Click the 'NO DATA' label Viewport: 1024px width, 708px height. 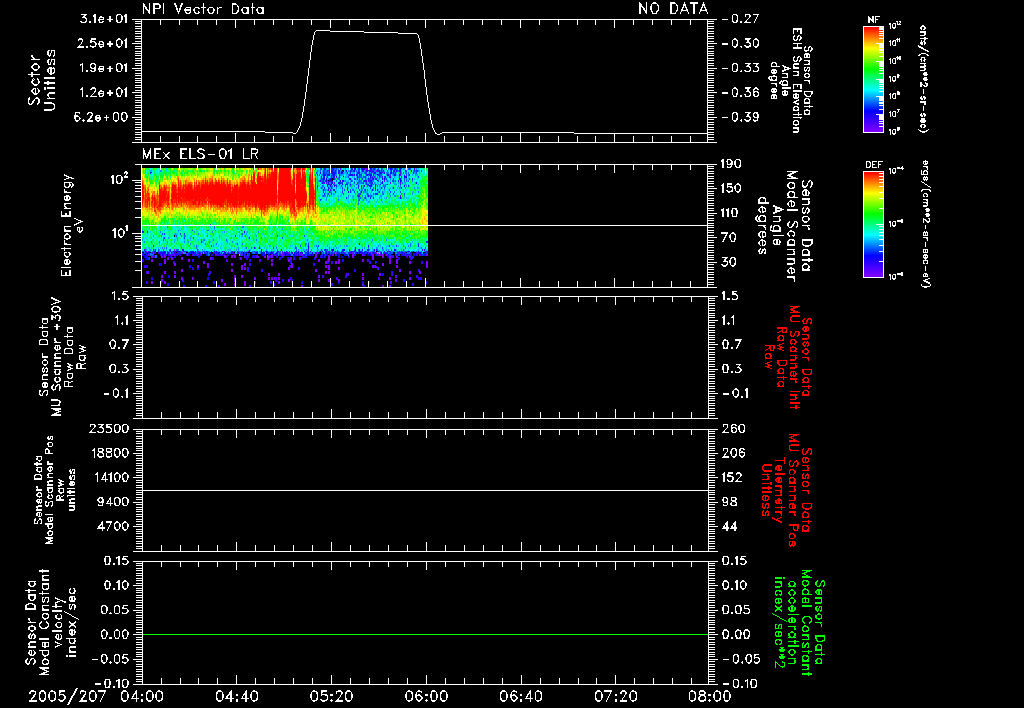point(673,9)
